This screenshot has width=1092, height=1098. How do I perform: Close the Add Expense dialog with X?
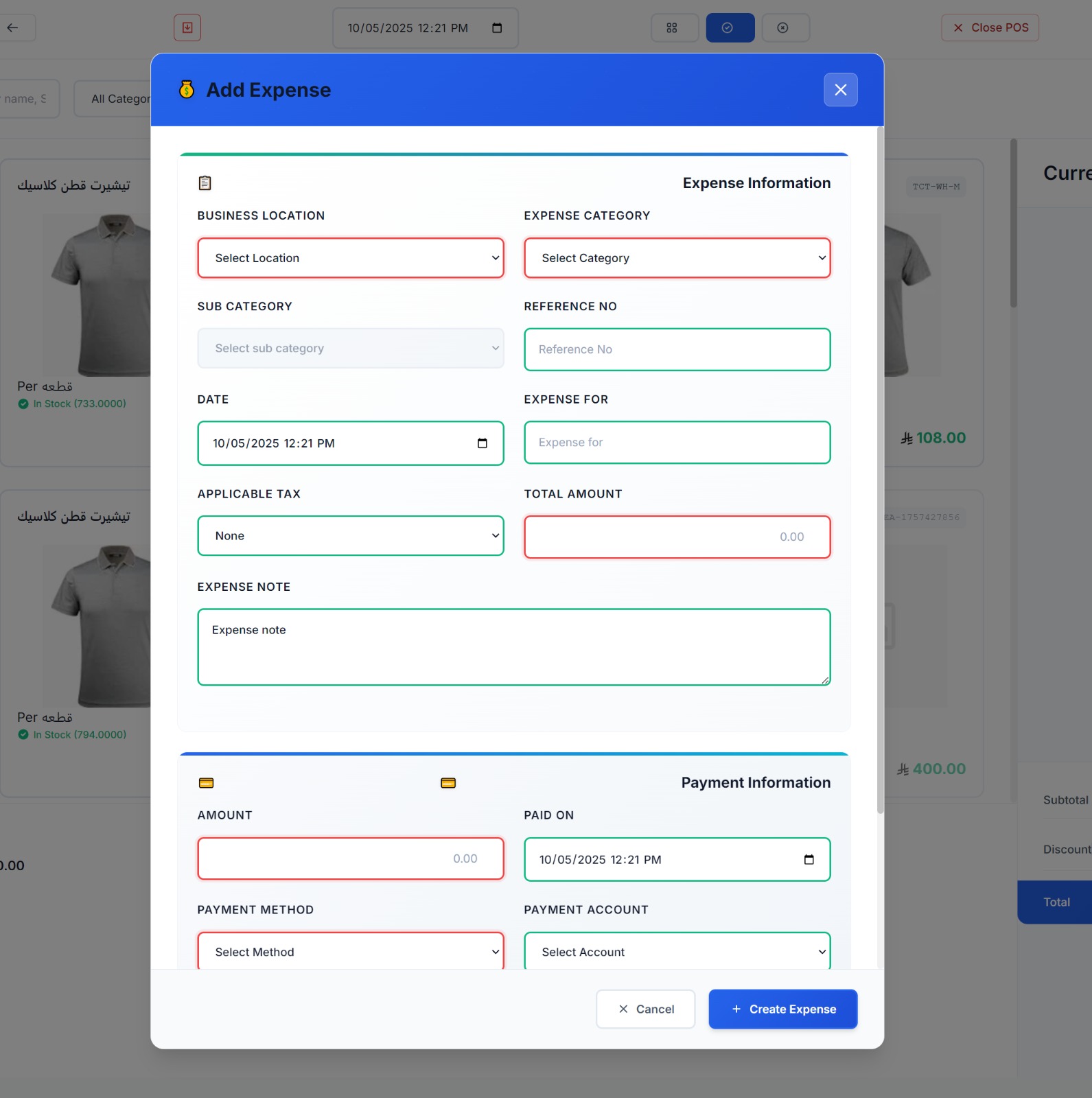coord(840,90)
